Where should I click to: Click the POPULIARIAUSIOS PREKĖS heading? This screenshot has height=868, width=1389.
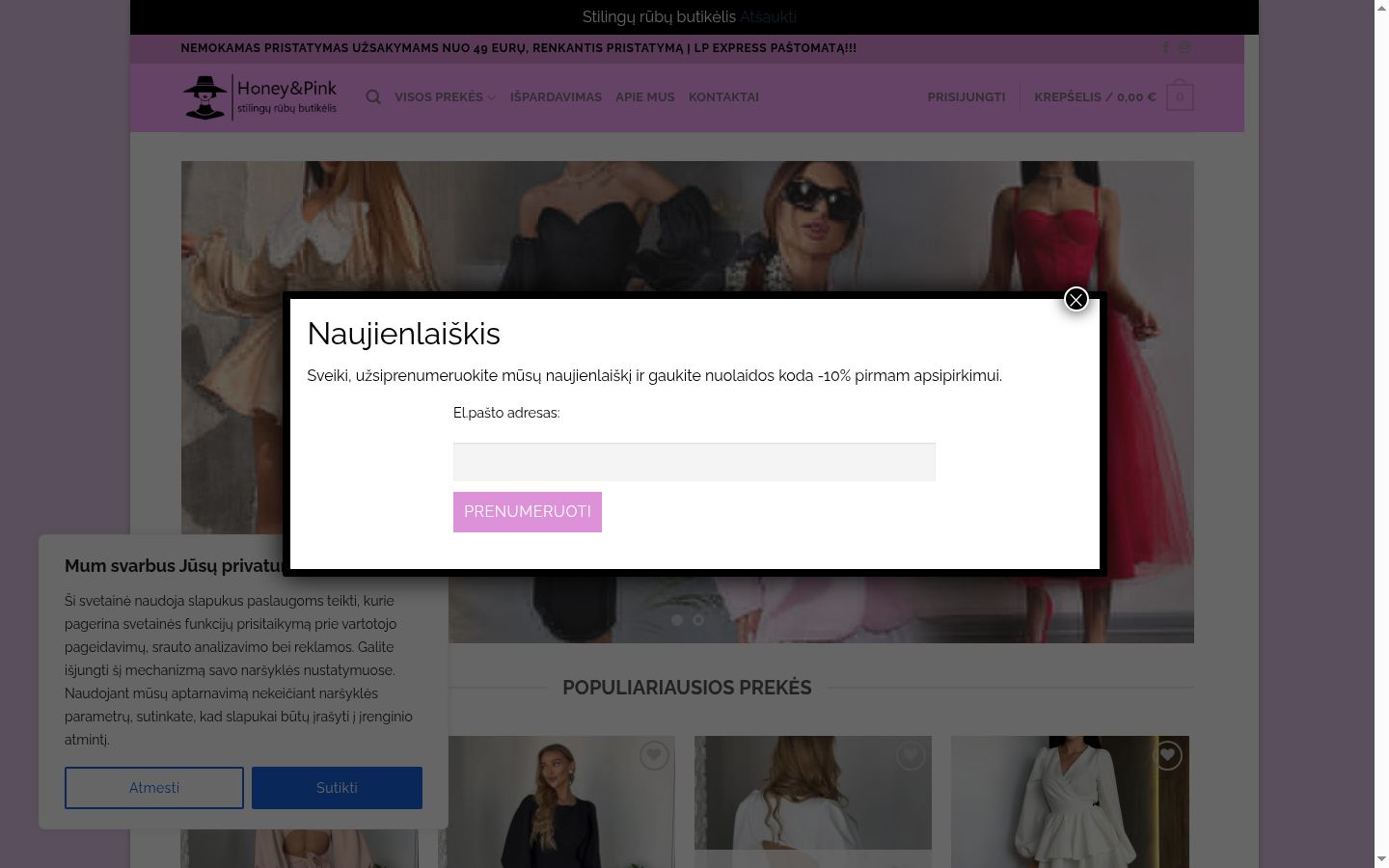pos(687,688)
